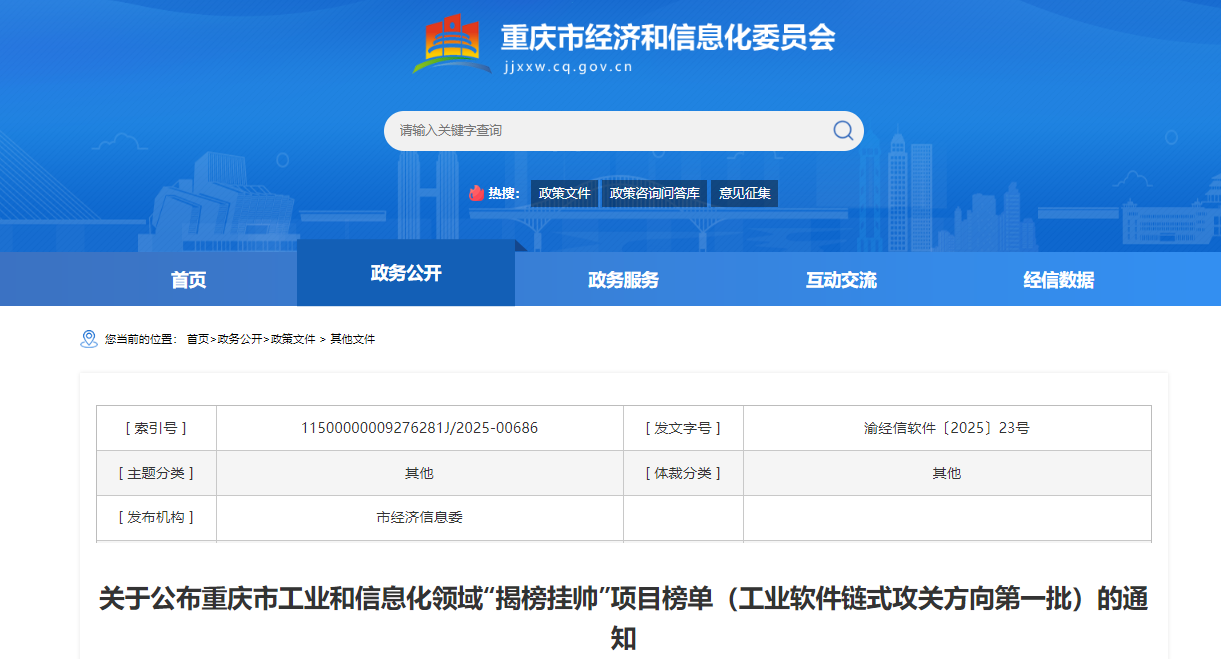Open the 互动交流 navigation item

841,280
